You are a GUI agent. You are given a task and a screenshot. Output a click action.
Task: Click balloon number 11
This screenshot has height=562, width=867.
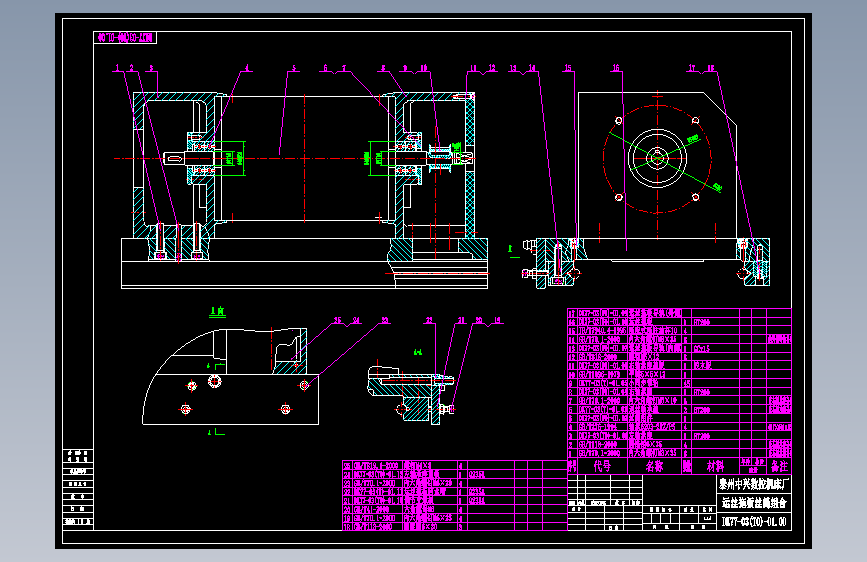(x=473, y=68)
